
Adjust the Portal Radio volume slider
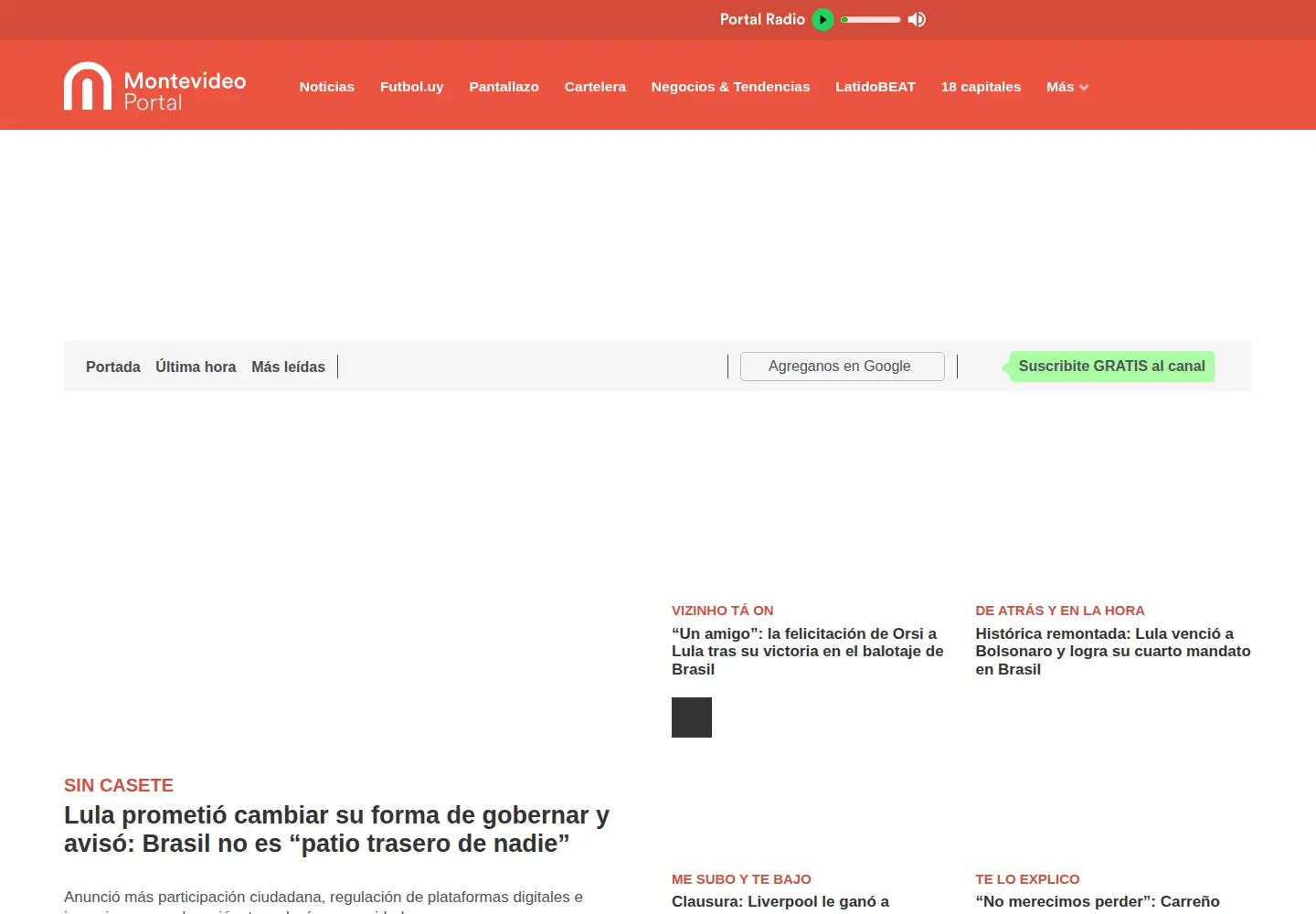871,19
